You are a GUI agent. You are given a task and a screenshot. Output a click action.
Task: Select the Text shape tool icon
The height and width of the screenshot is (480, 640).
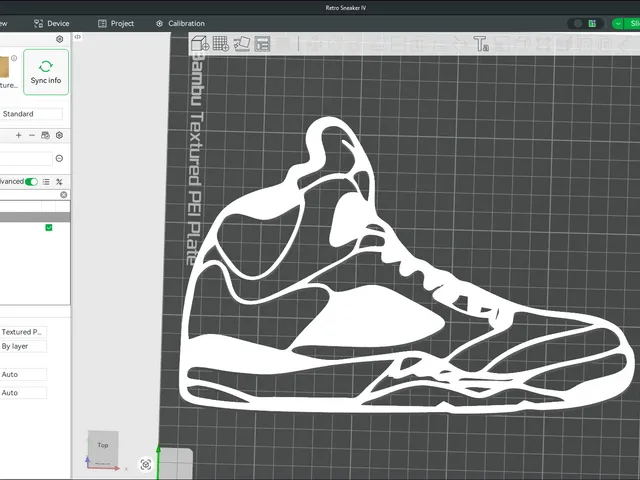(x=481, y=44)
